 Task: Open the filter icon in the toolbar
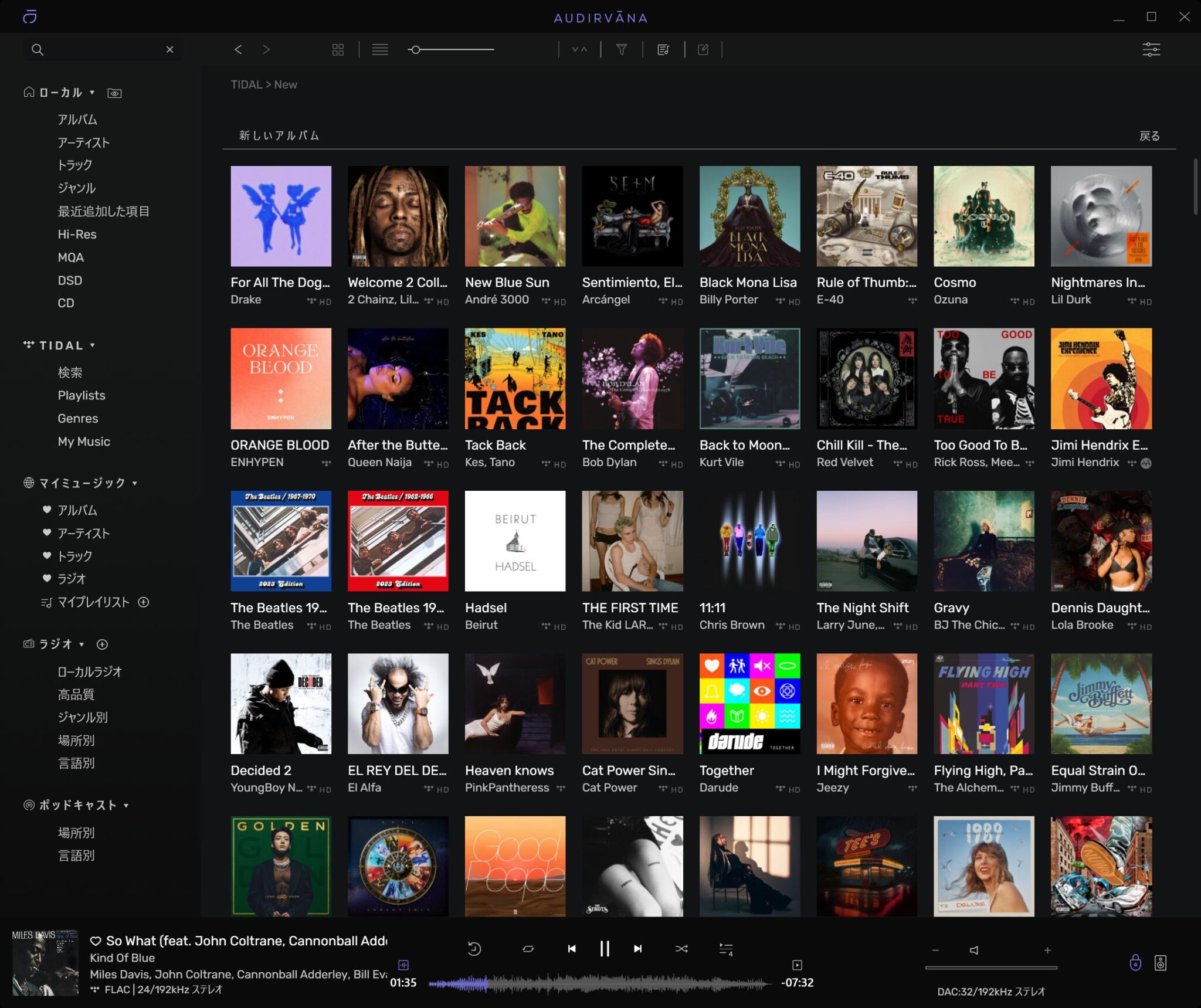point(622,49)
